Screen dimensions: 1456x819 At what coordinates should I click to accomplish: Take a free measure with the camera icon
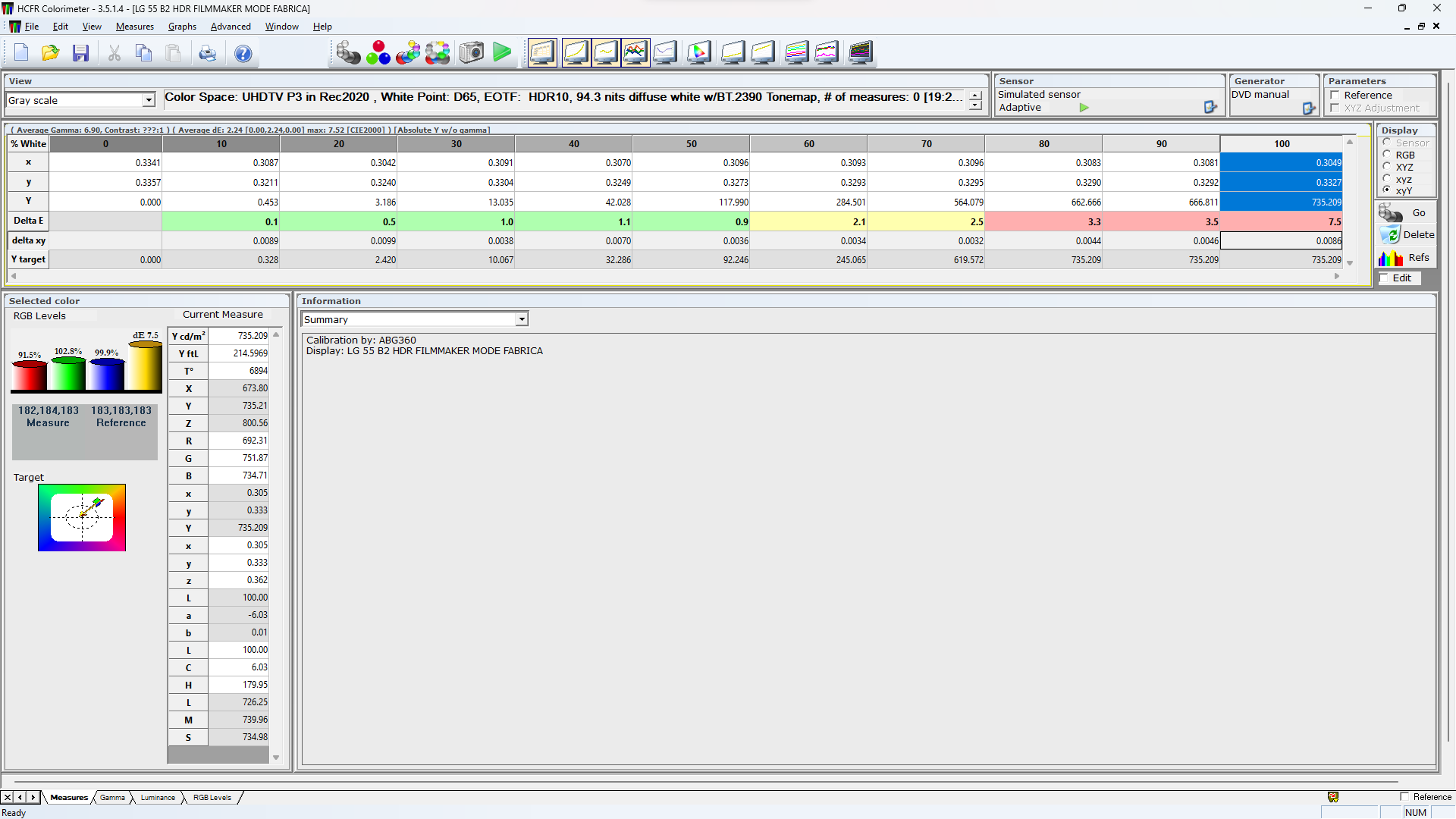click(471, 52)
